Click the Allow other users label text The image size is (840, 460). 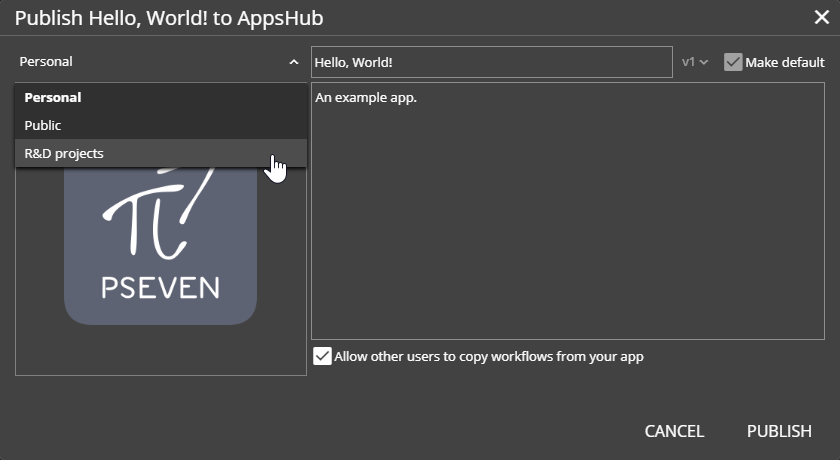488,356
